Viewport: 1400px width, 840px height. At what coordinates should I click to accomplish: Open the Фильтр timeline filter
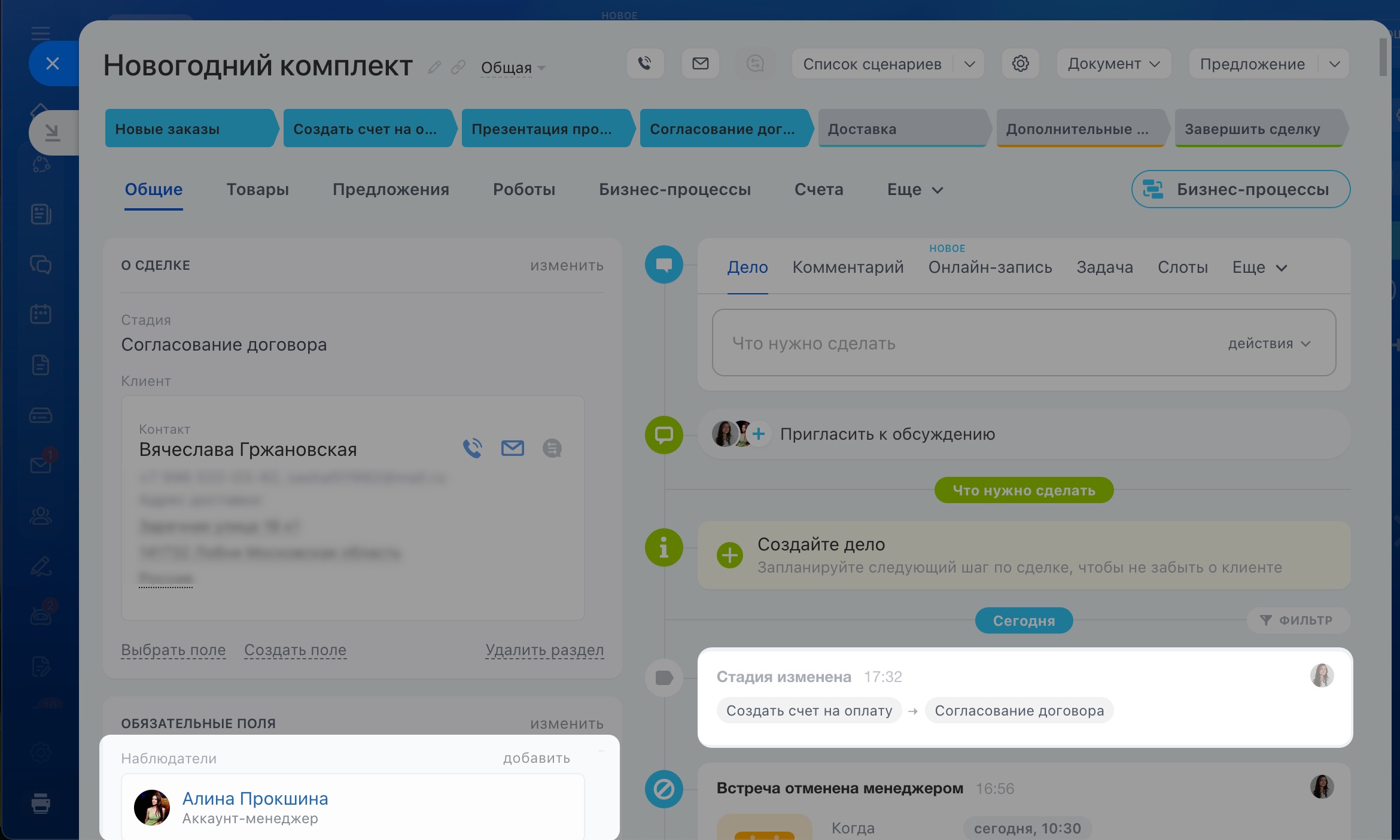pos(1297,620)
